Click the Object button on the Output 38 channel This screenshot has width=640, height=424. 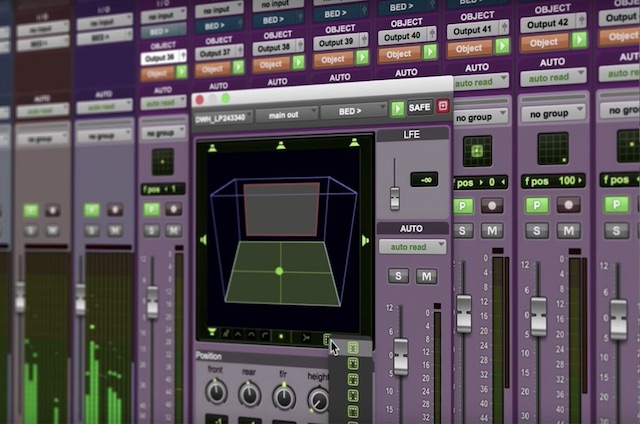[271, 64]
